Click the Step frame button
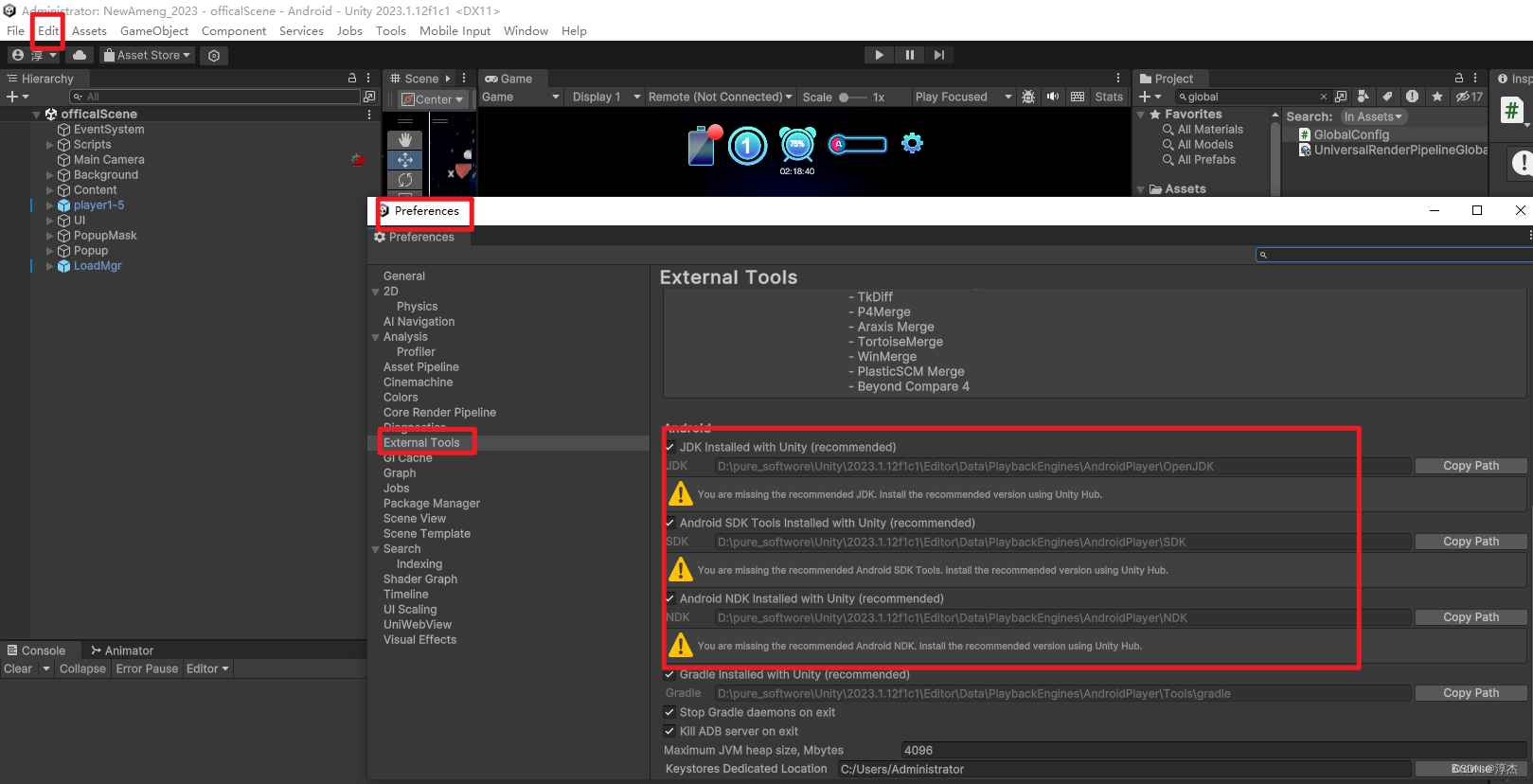The width and height of the screenshot is (1533, 784). [x=938, y=55]
